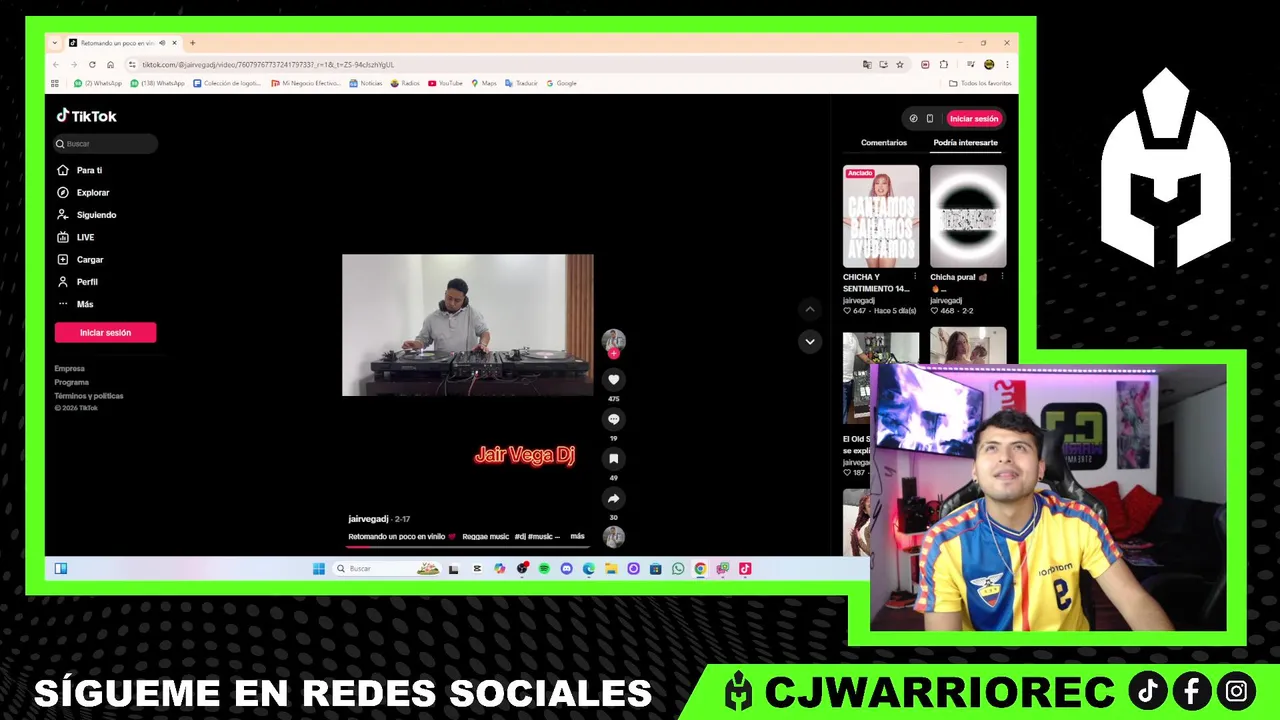Viewport: 1280px width, 720px height.
Task: Click the browser address bar URL
Action: (x=268, y=64)
